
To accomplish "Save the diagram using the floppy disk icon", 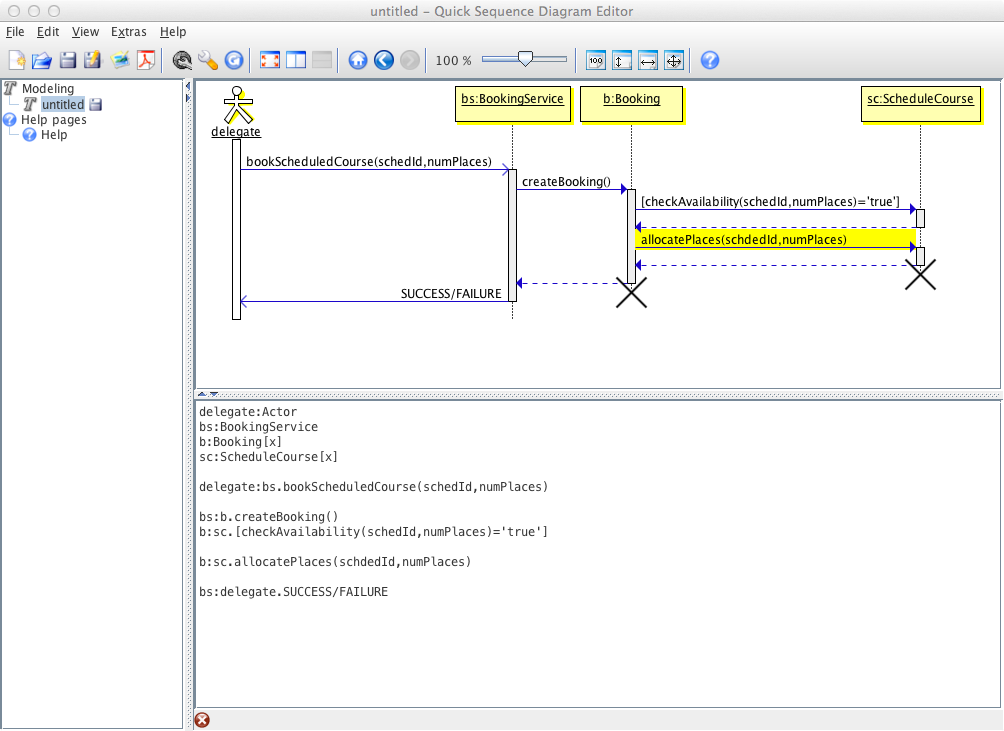I will pyautogui.click(x=68, y=61).
